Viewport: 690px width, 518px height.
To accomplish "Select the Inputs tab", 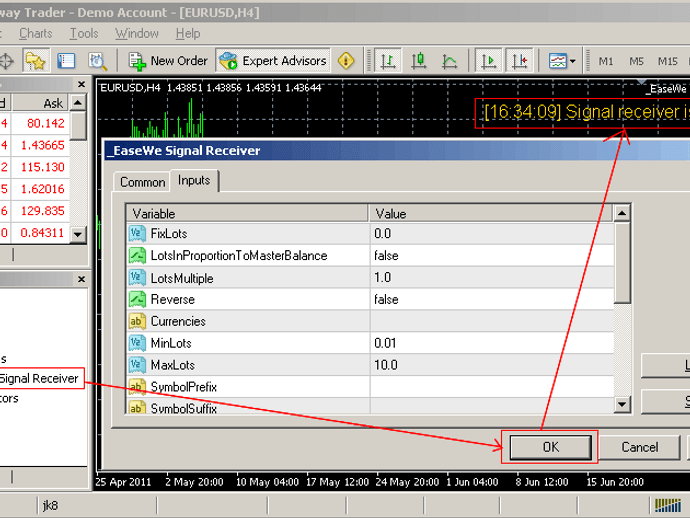I will [x=194, y=180].
